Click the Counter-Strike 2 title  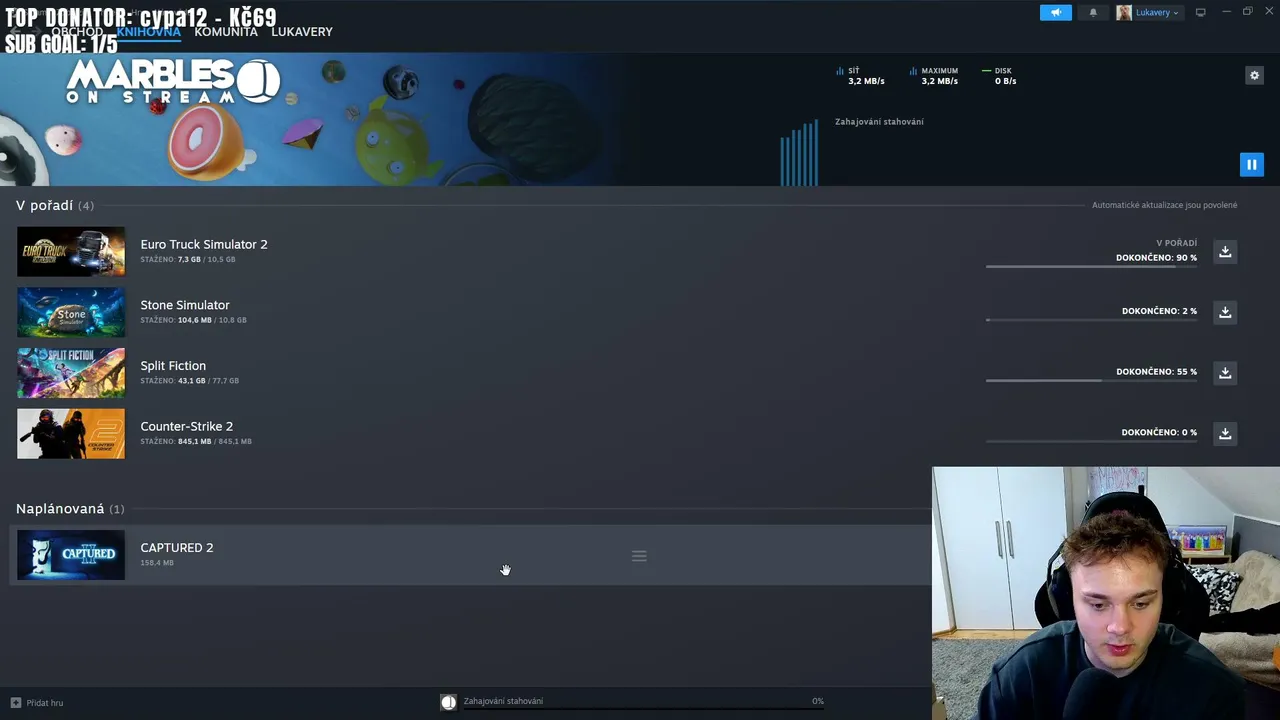[x=187, y=426]
